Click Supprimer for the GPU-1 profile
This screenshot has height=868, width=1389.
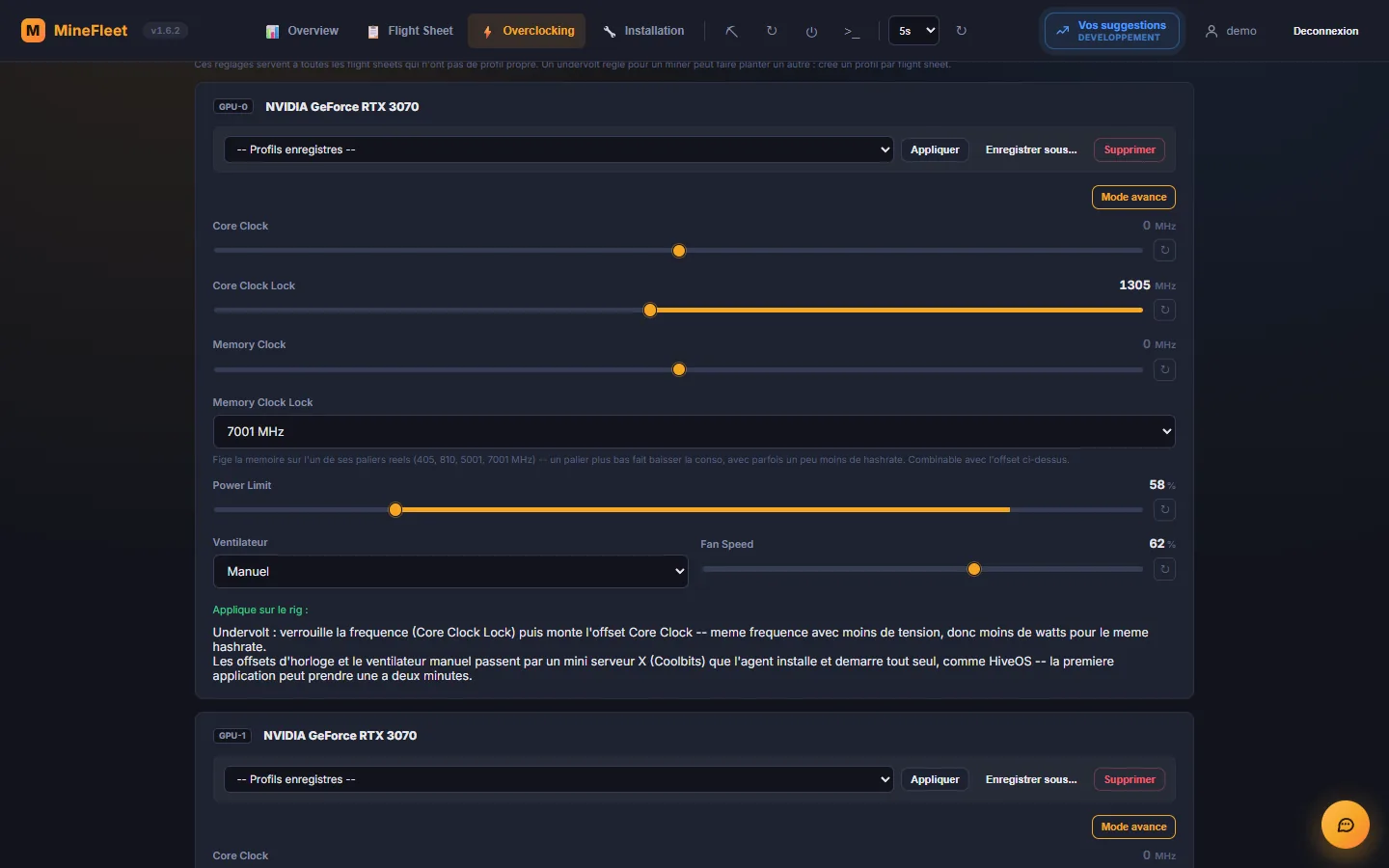pos(1130,779)
